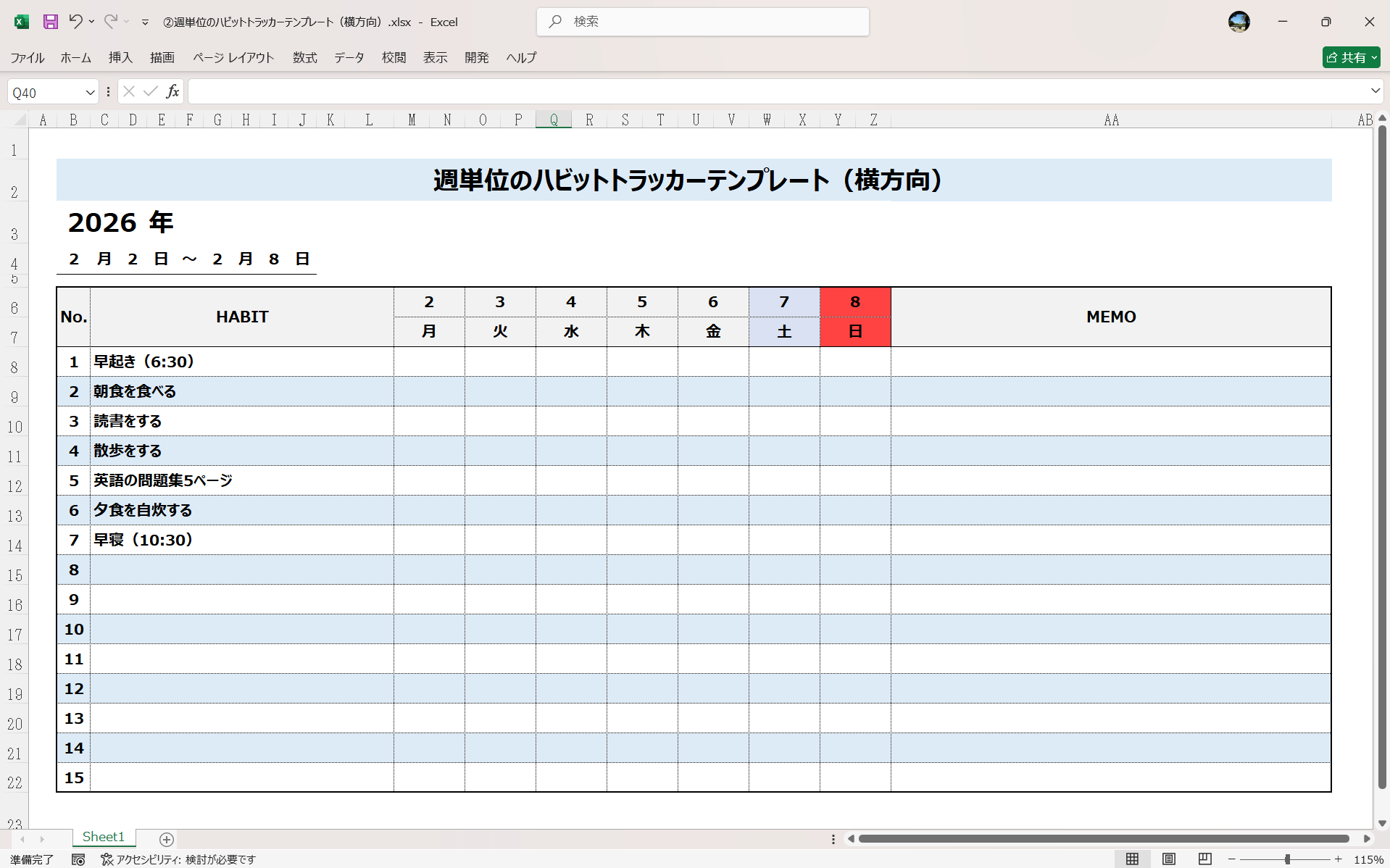Open the Search box
1390x868 pixels.
pos(702,22)
